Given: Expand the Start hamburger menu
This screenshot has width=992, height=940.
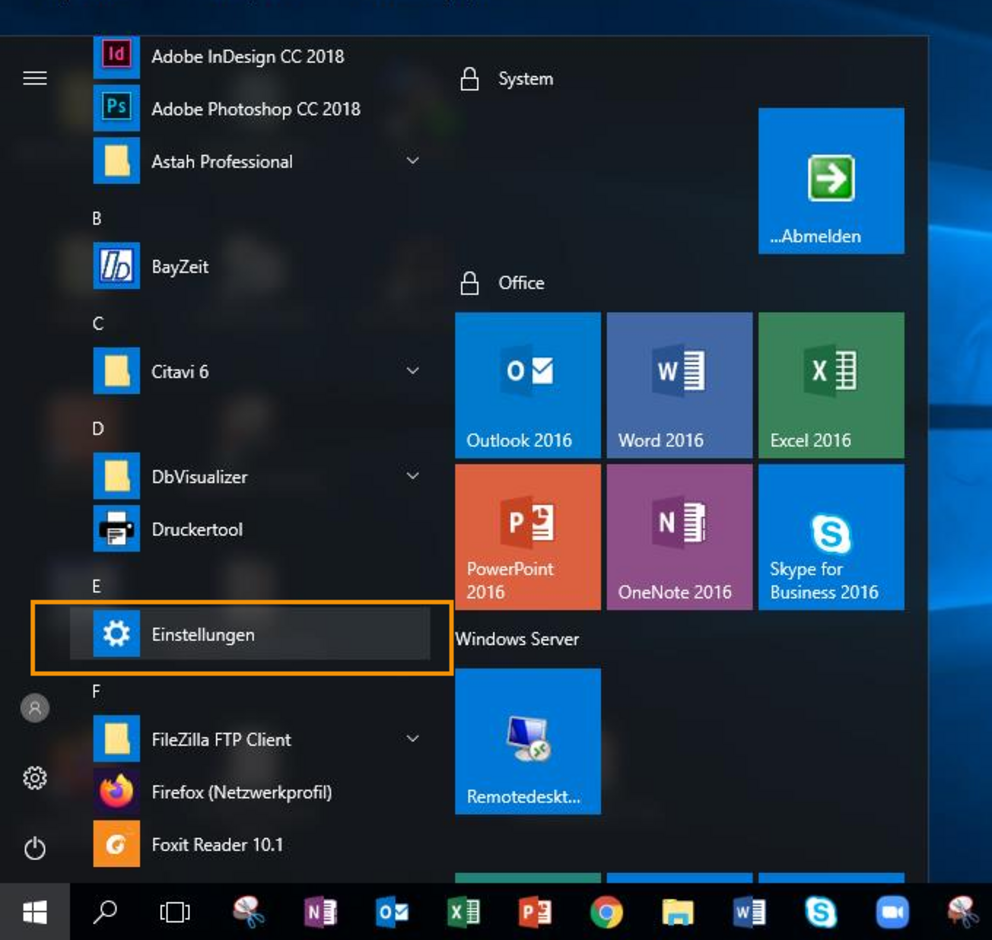Looking at the screenshot, I should coord(35,78).
